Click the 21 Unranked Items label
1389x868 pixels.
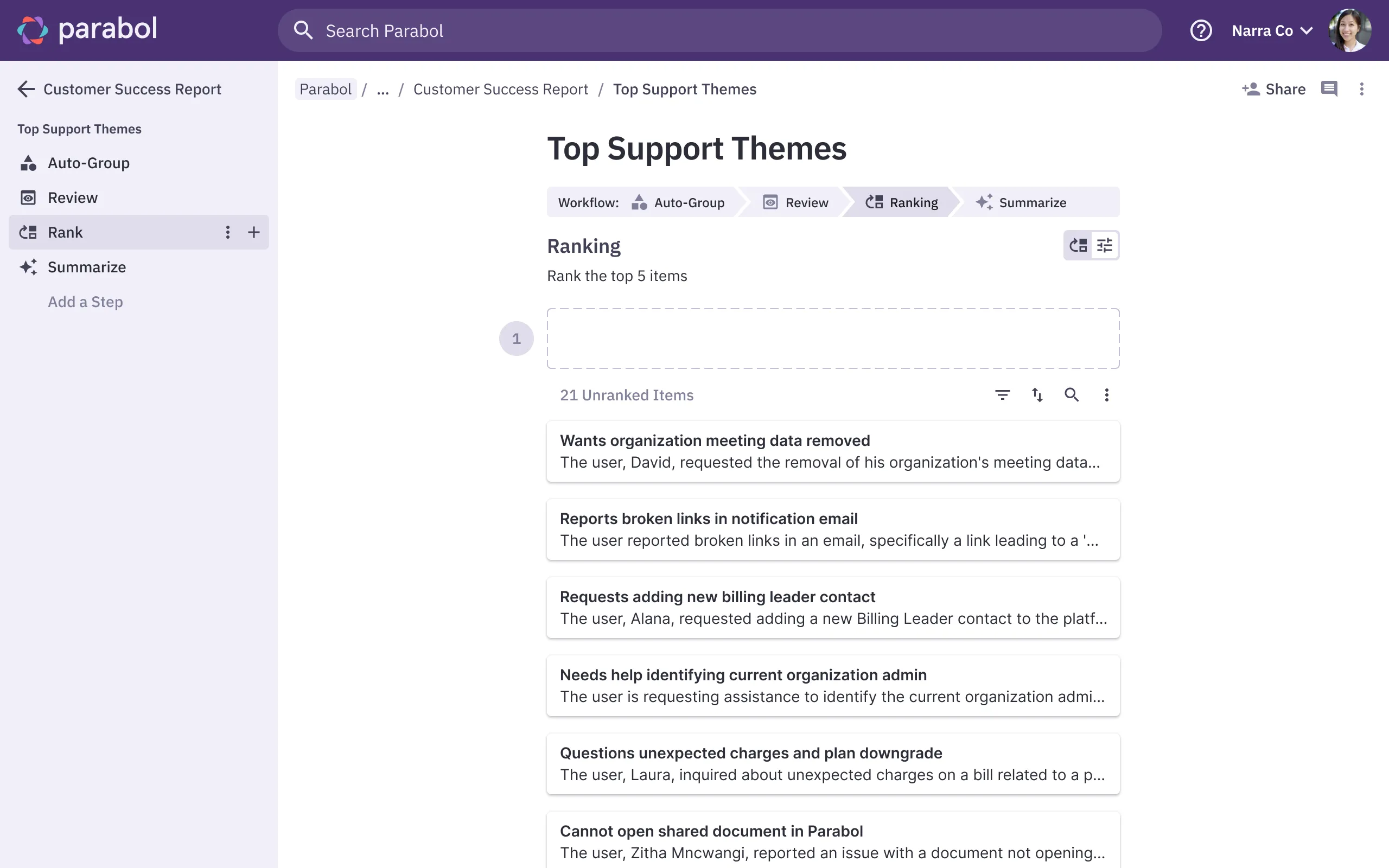coord(627,395)
